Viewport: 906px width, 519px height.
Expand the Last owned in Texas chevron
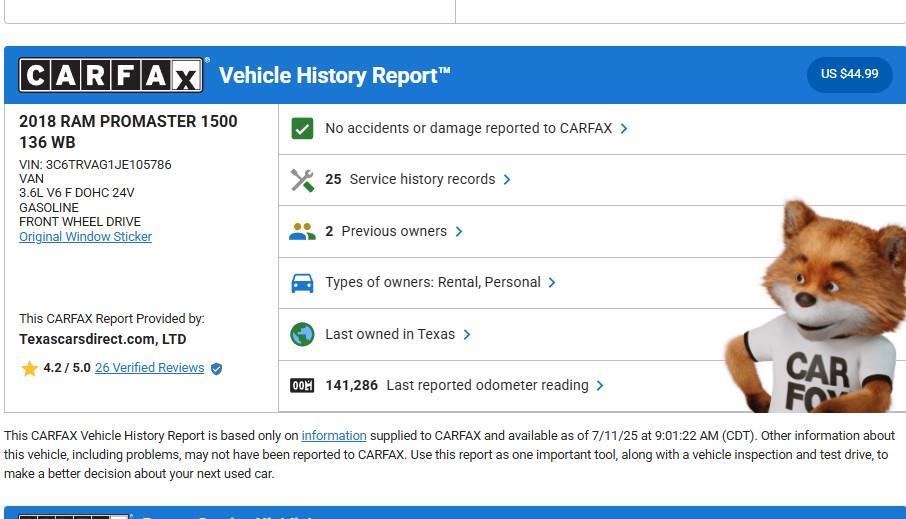point(467,335)
